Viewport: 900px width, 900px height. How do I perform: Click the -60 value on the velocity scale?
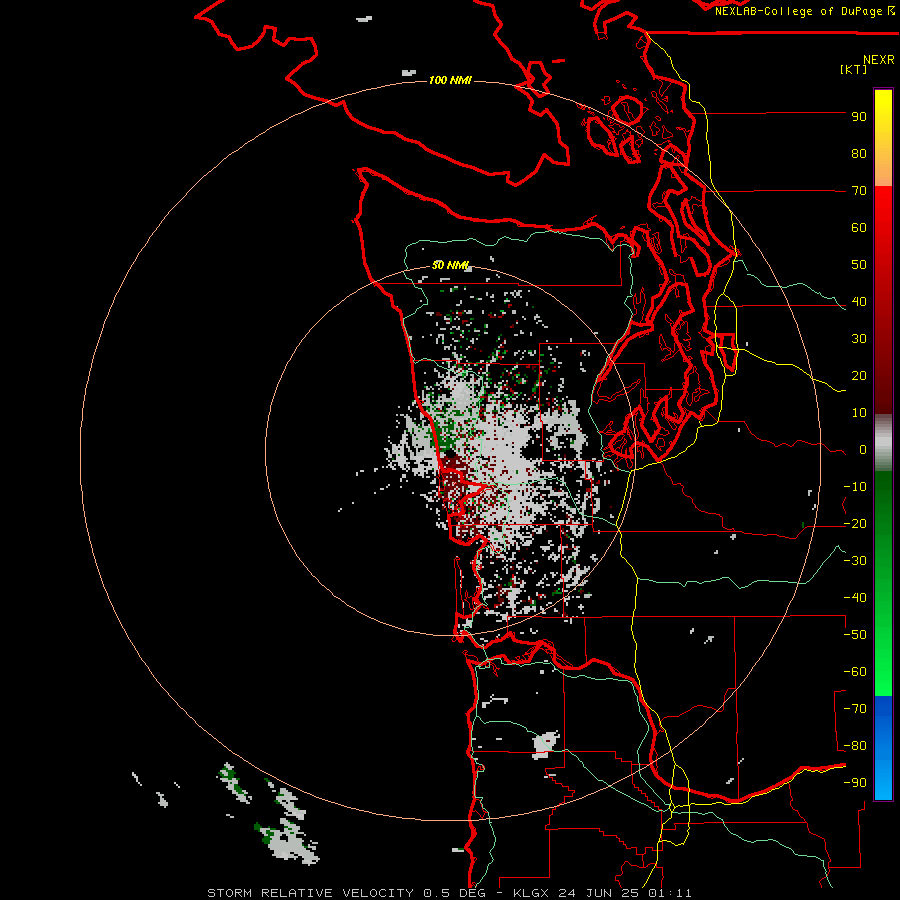point(855,672)
